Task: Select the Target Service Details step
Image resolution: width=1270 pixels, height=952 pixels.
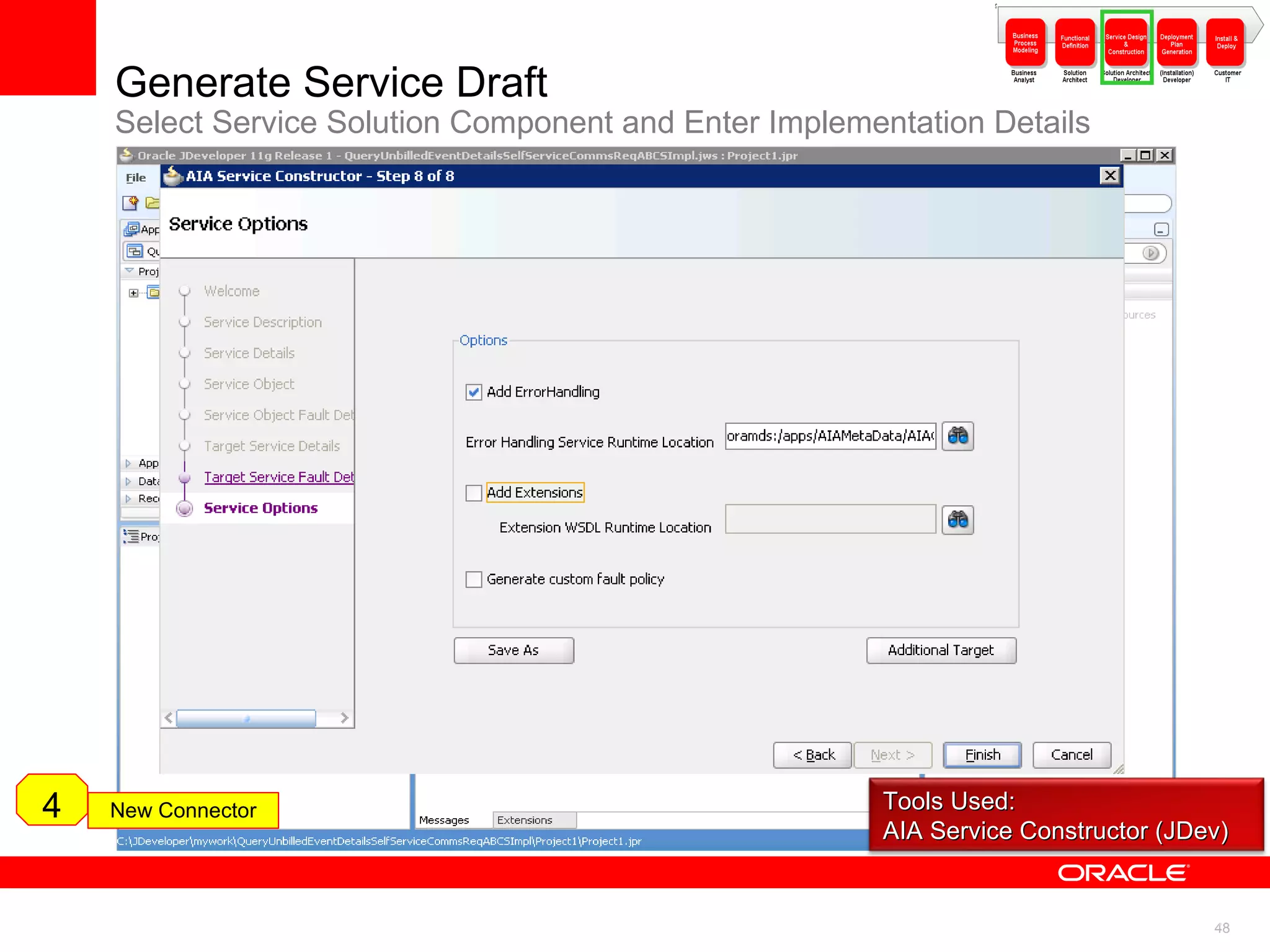Action: pyautogui.click(x=272, y=446)
